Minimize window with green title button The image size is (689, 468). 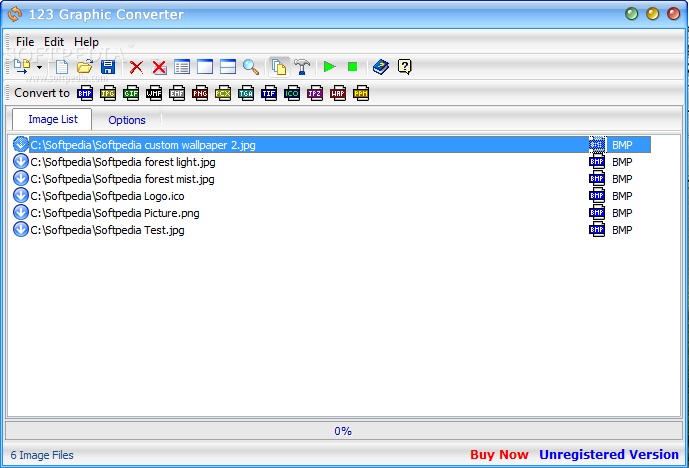click(631, 14)
